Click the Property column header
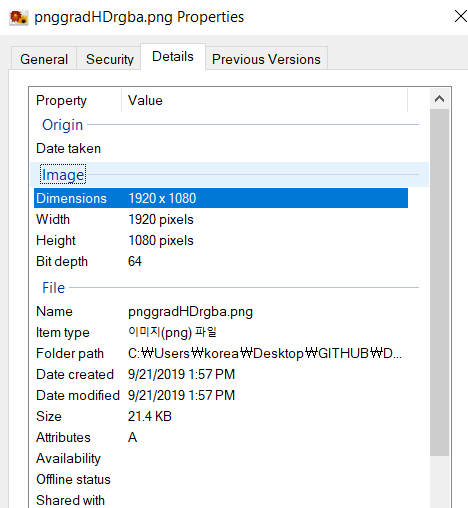This screenshot has width=468, height=508. coord(76,100)
